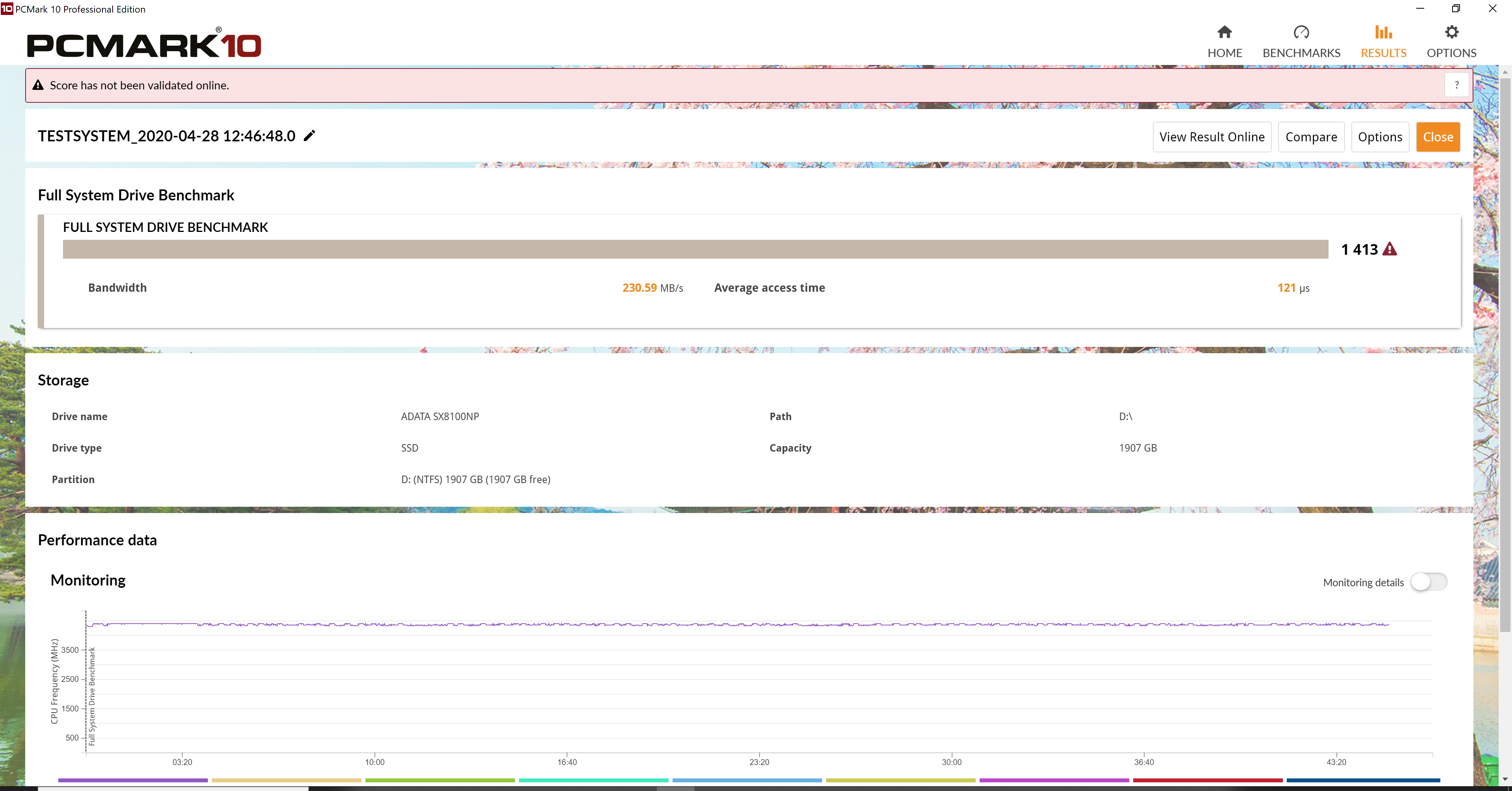Select the magenta chart legend bar
This screenshot has height=791, width=1512.
pos(1054,780)
